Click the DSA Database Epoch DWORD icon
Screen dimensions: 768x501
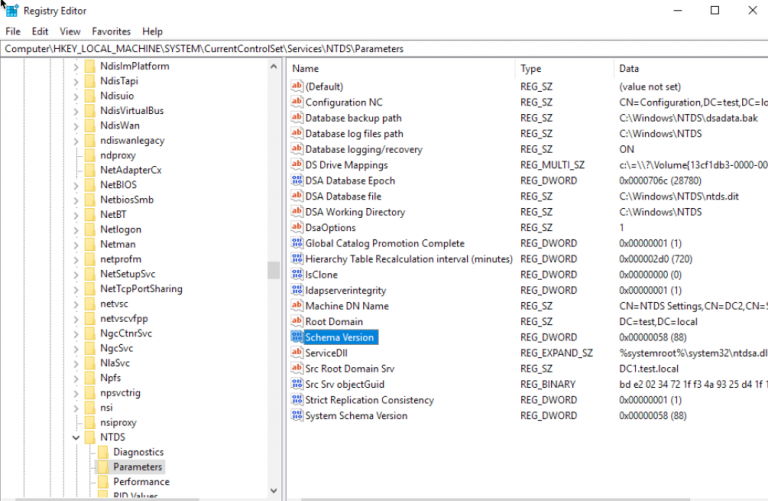pyautogui.click(x=296, y=181)
